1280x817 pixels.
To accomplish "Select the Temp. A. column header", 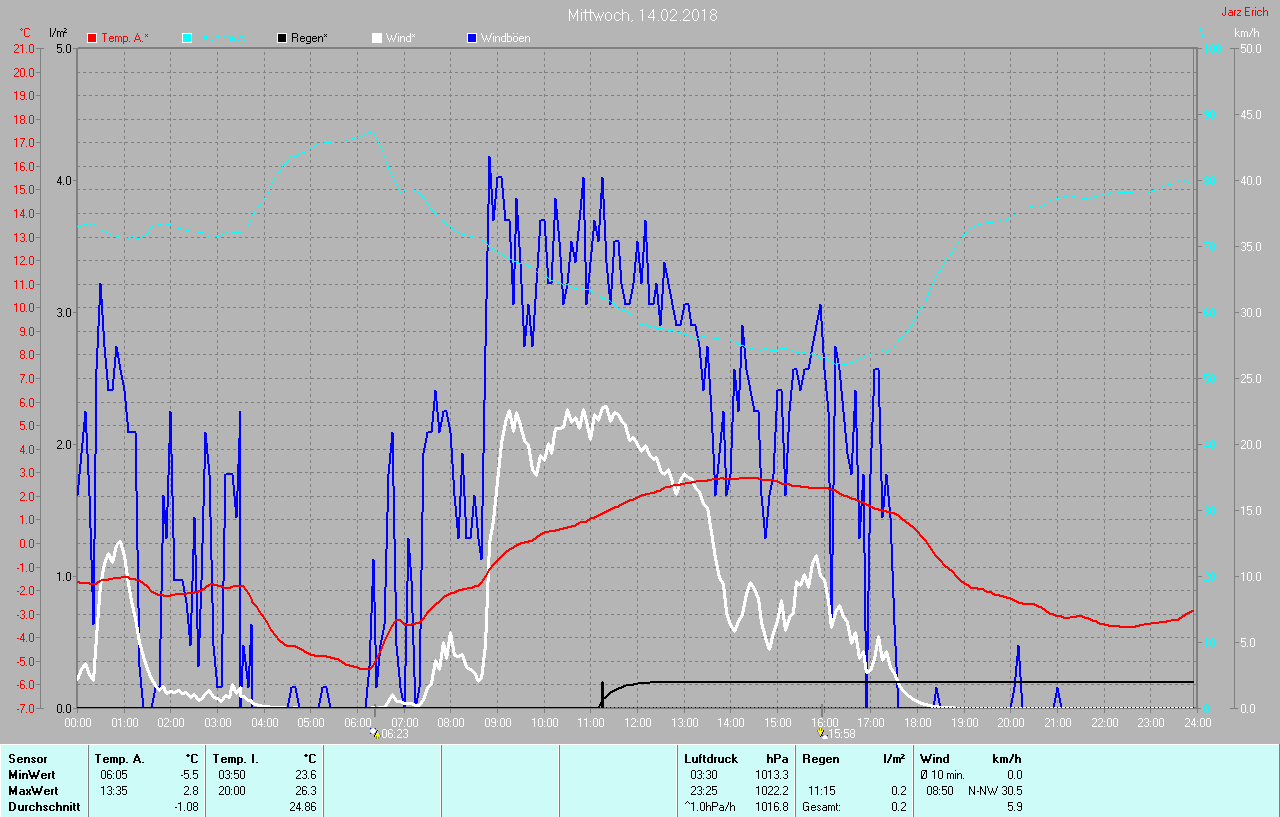I will point(119,759).
